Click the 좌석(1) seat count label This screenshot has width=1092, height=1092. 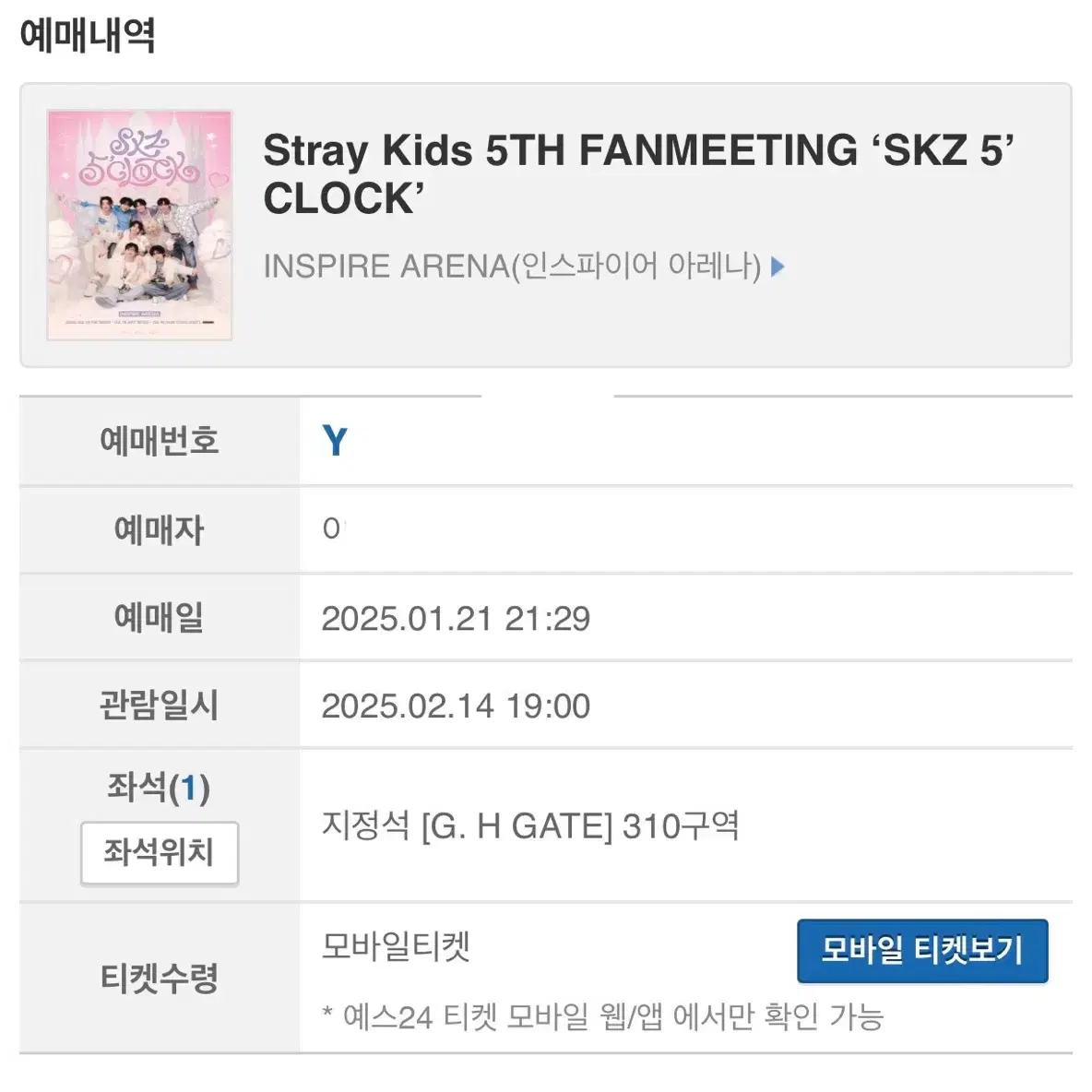tap(160, 788)
